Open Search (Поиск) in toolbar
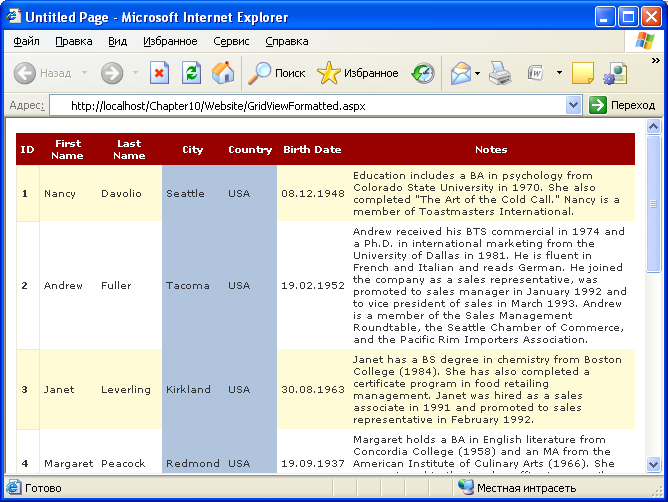The height and width of the screenshot is (502, 668). point(277,73)
